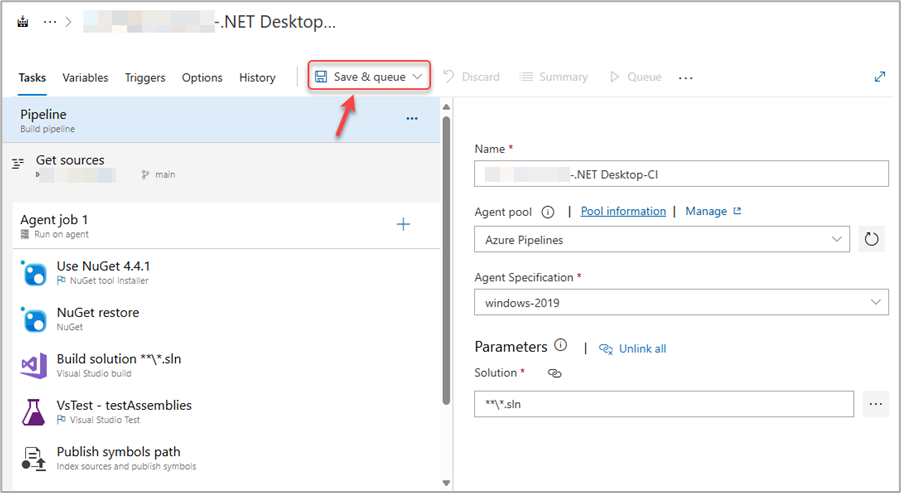Screen dimensions: 901x493
Task: Add a task with the plus icon
Action: 403,224
